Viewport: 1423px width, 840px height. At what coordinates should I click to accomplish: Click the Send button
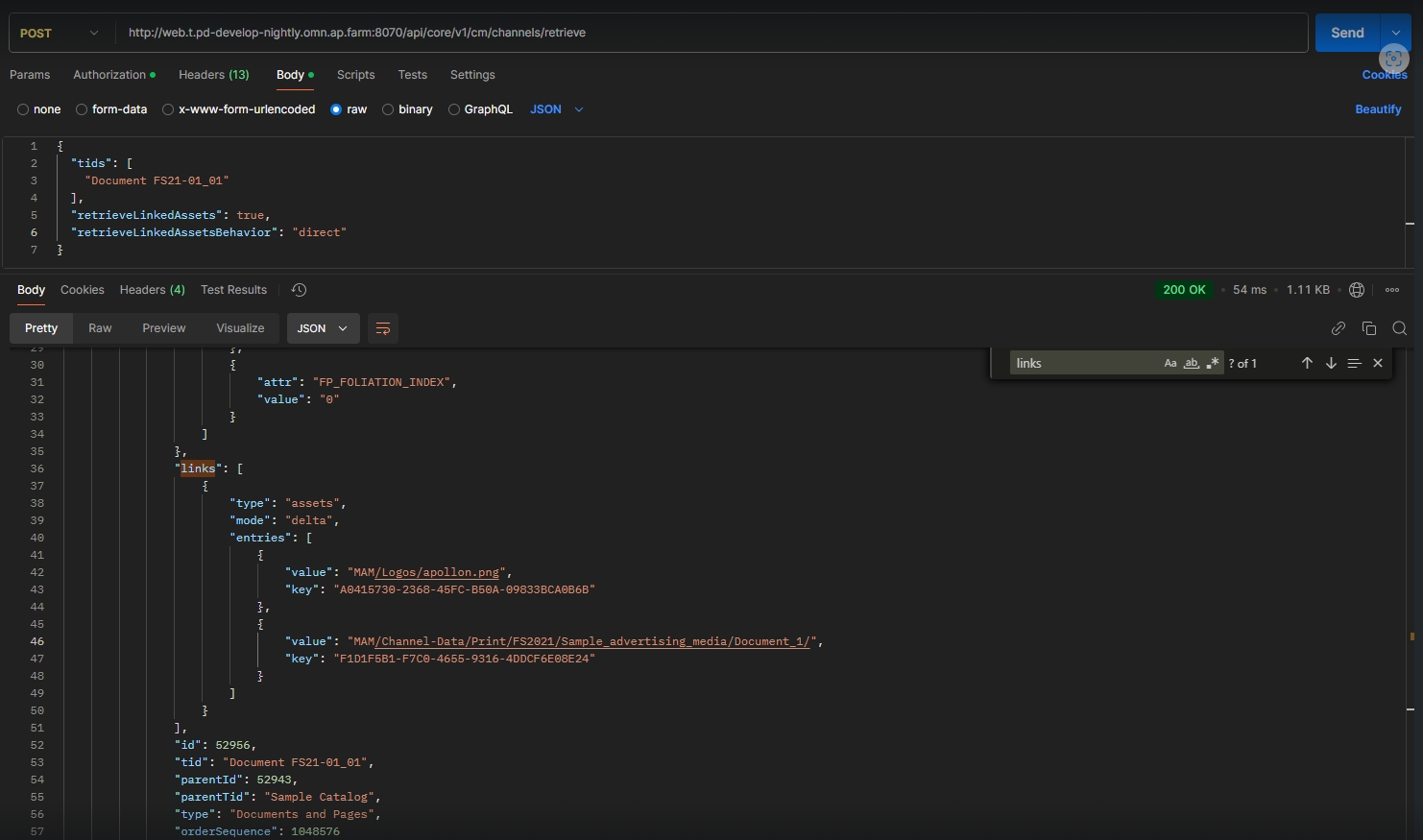tap(1346, 33)
